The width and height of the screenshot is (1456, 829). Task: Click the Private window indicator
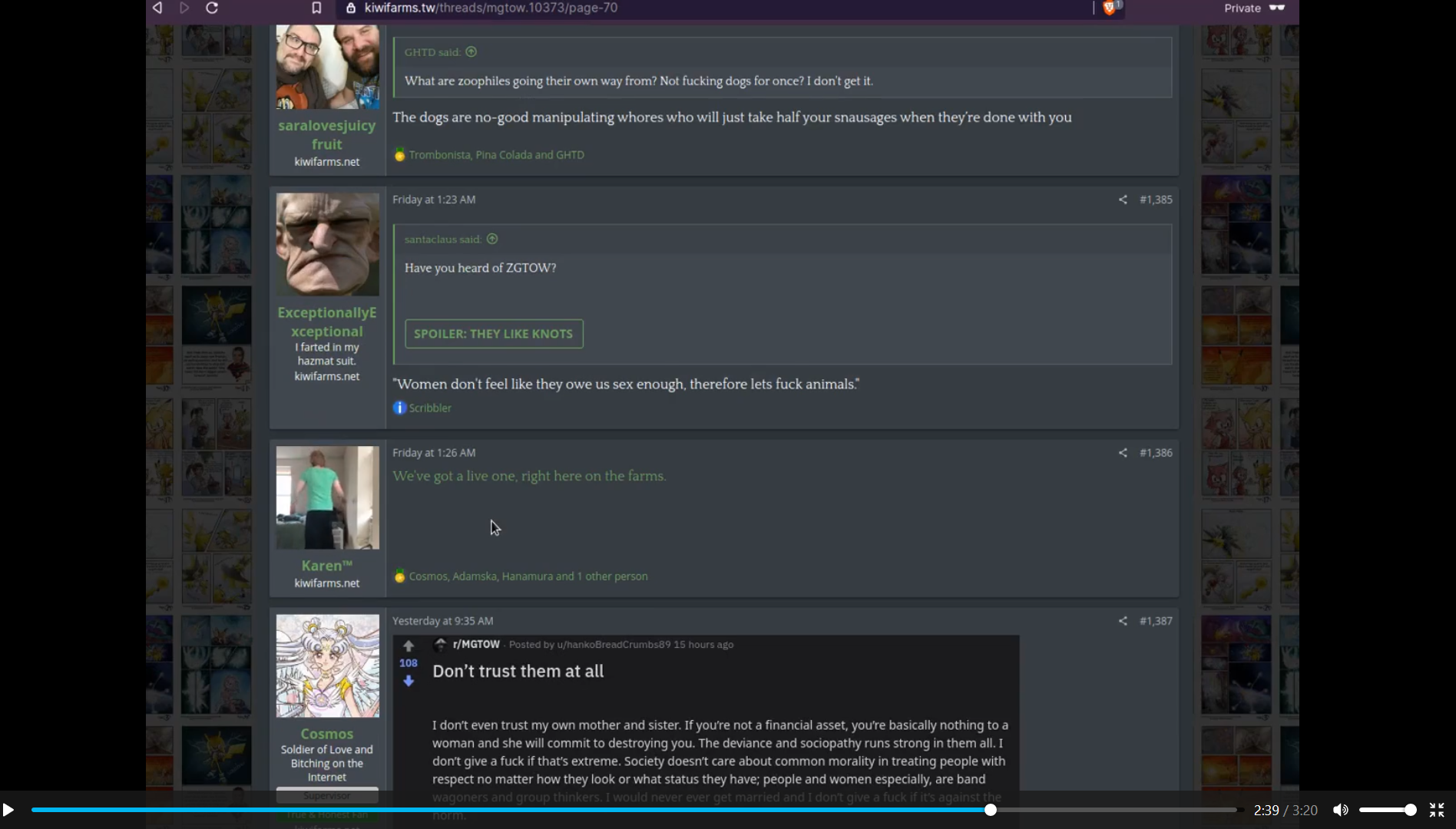coord(1254,8)
